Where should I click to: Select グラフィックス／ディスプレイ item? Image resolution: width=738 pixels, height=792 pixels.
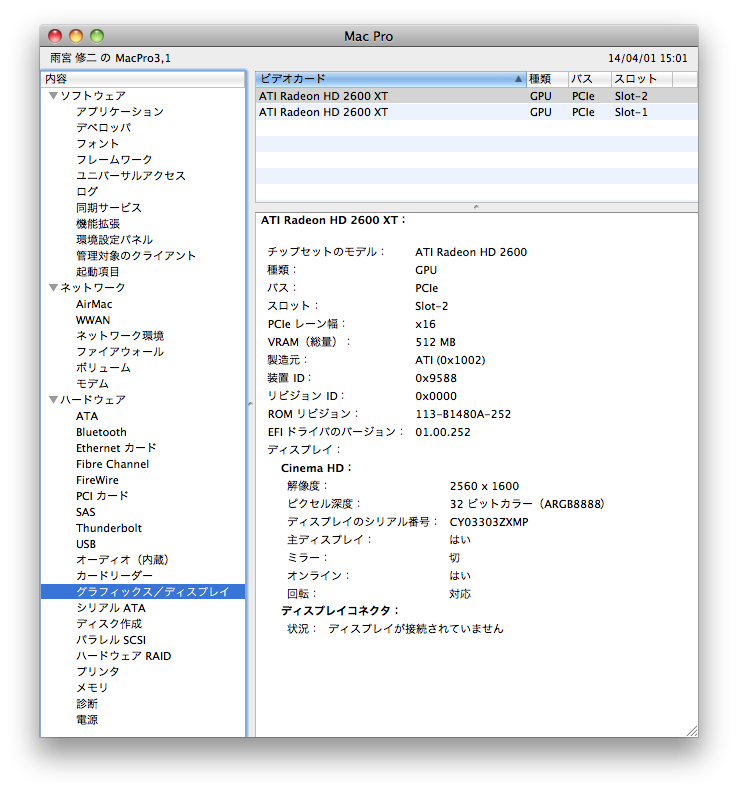(x=143, y=591)
